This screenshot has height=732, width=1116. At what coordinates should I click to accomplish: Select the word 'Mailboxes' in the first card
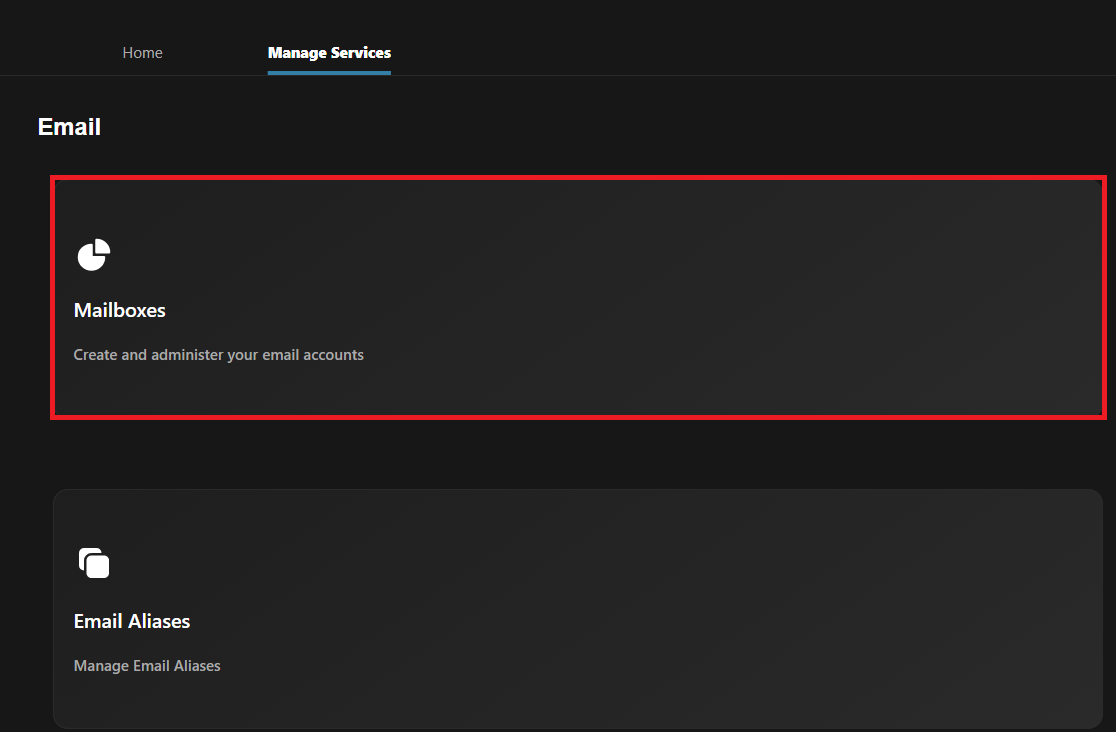(120, 311)
